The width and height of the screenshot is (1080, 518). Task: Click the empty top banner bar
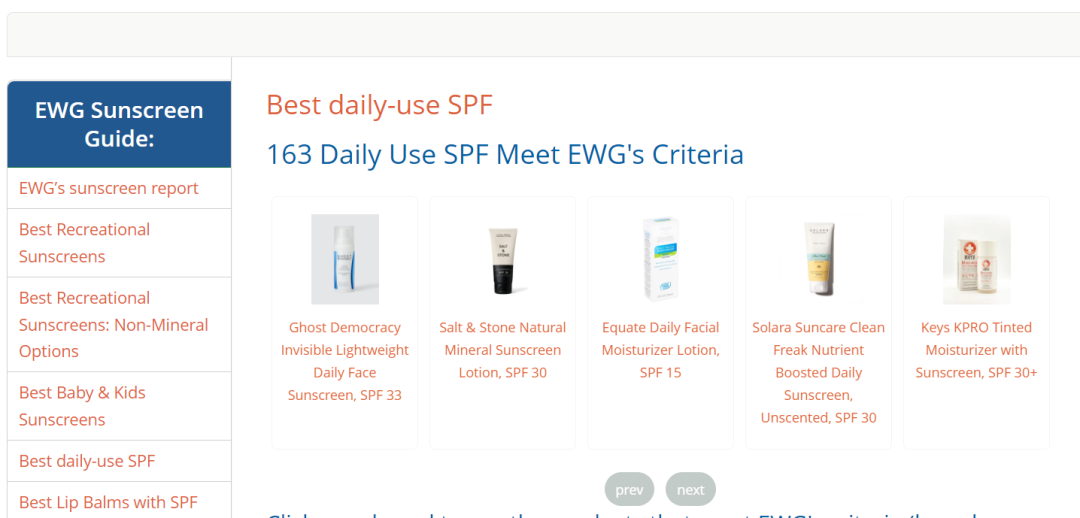pyautogui.click(x=543, y=34)
